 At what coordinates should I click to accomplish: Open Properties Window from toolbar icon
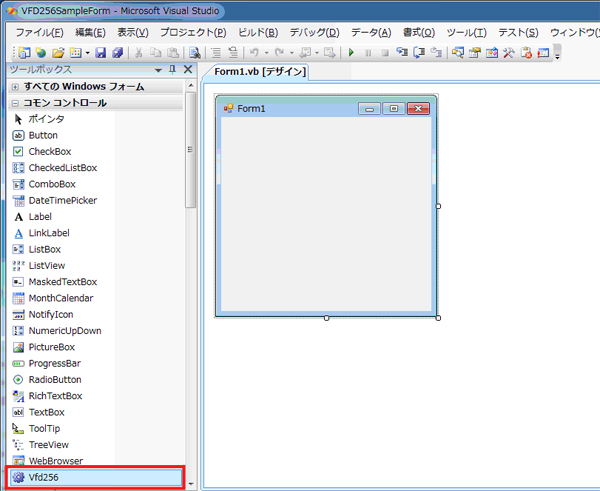click(x=475, y=52)
